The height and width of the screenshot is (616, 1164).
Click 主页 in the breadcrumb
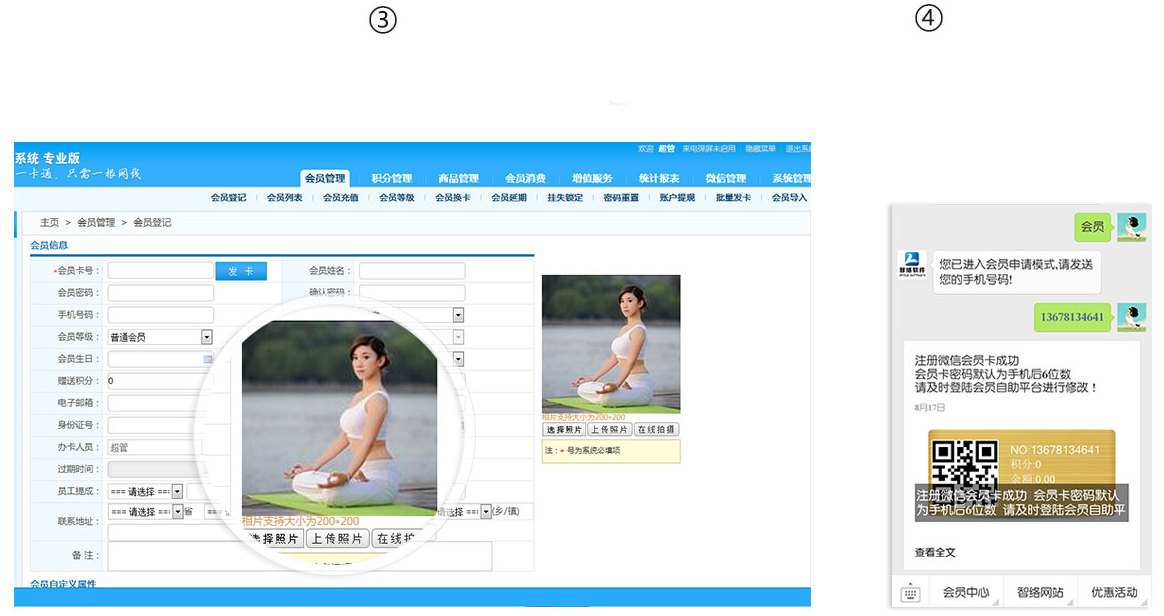[x=49, y=222]
